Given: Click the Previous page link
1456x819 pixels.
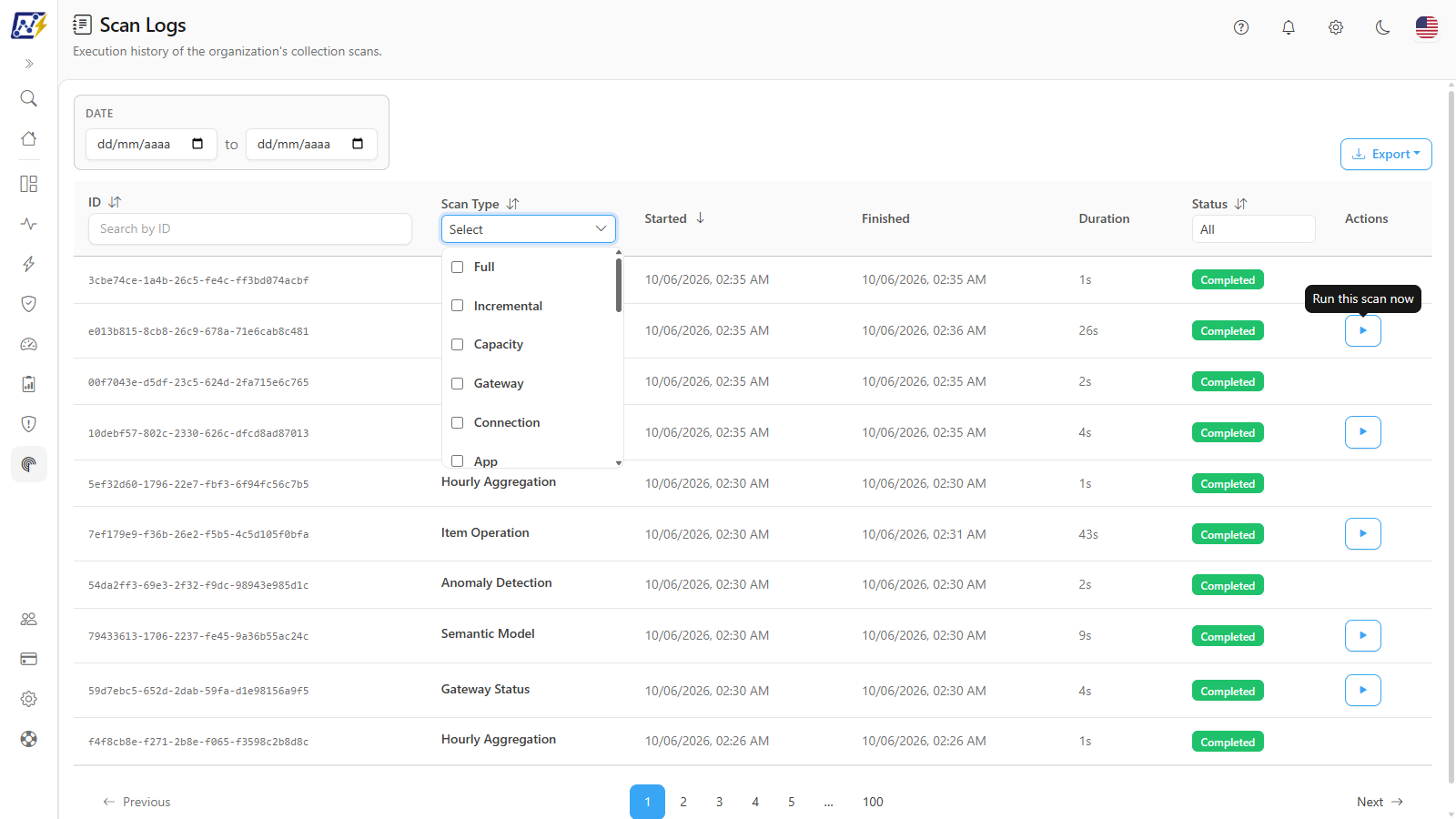Looking at the screenshot, I should coord(136,802).
